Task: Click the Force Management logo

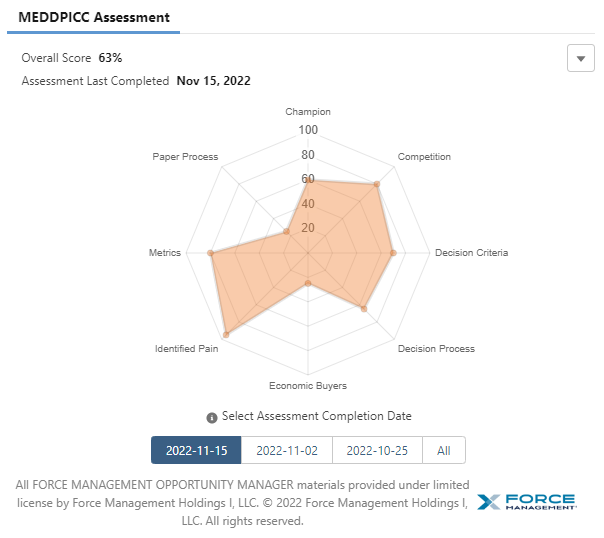Action: tap(526, 502)
